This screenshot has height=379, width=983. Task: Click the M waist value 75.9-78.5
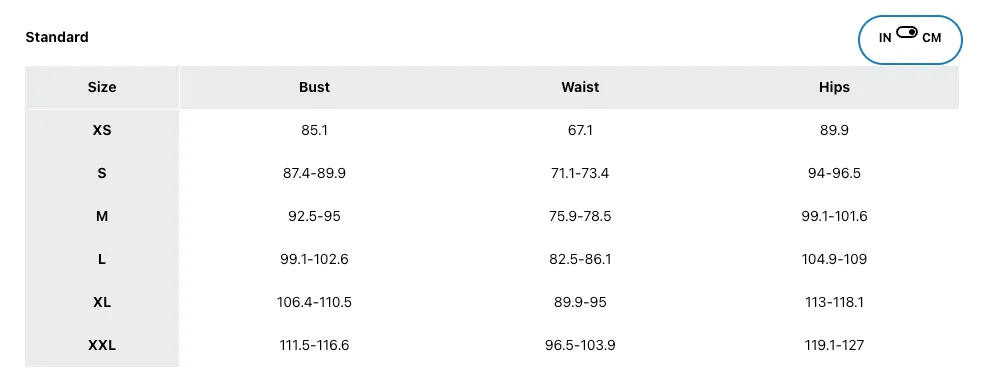580,216
